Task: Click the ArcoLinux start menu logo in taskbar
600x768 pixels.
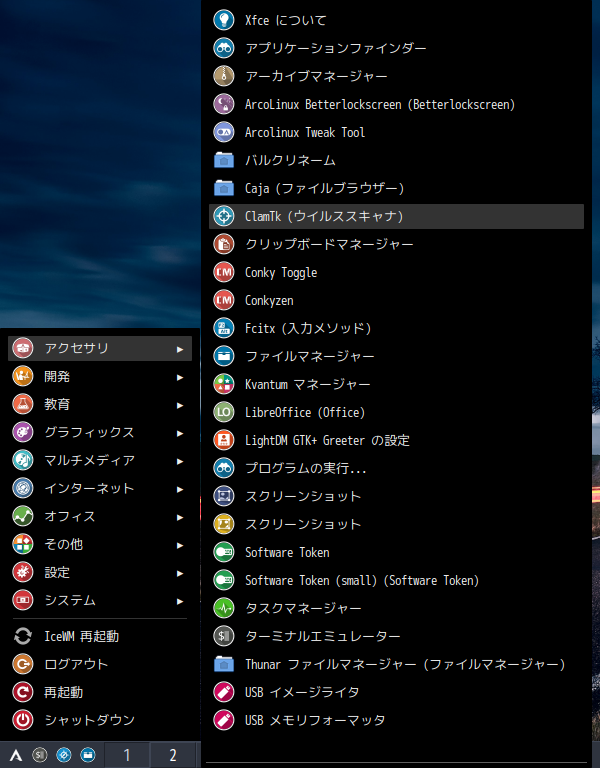Action: tap(16, 755)
